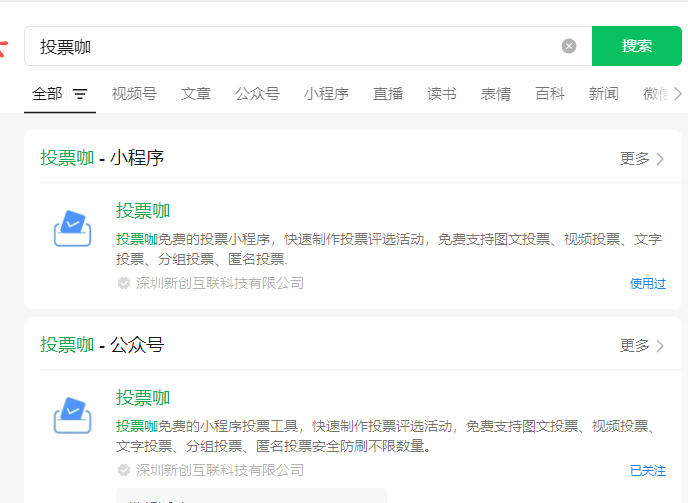This screenshot has height=503, width=688.
Task: Open 更多 in the 小程序 section
Action: (642, 158)
